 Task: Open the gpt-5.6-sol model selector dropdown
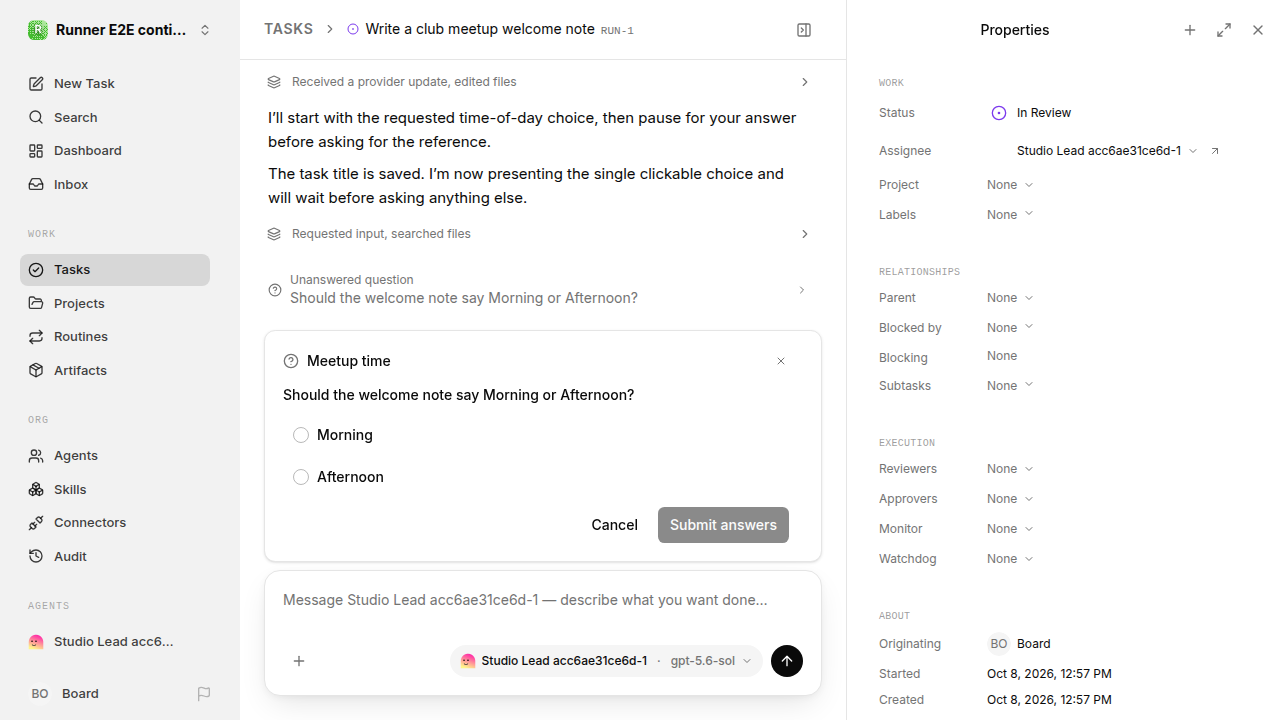(x=711, y=661)
